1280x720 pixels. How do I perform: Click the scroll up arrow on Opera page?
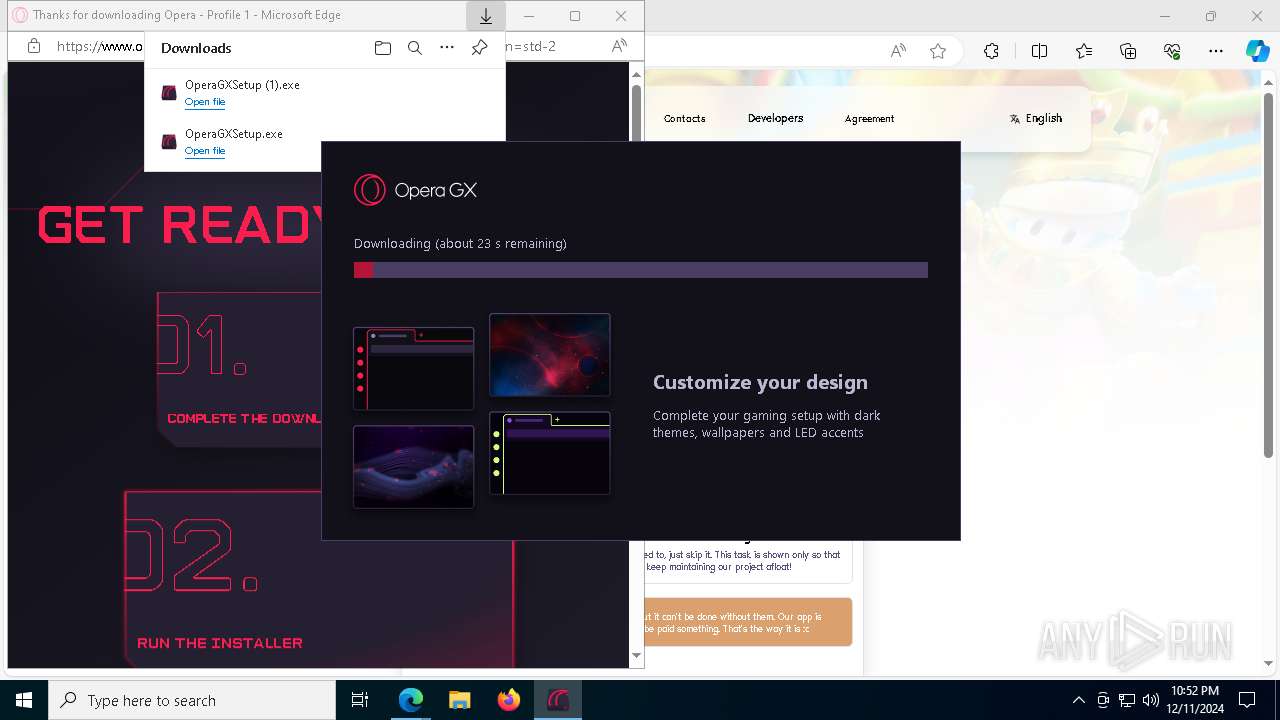point(636,73)
